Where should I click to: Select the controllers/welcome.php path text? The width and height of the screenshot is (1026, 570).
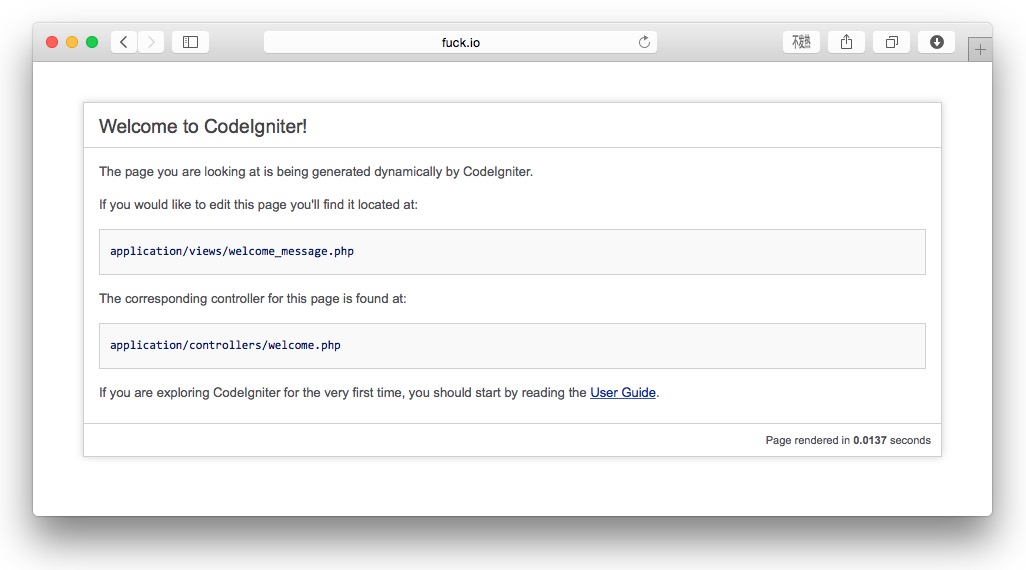tap(225, 345)
